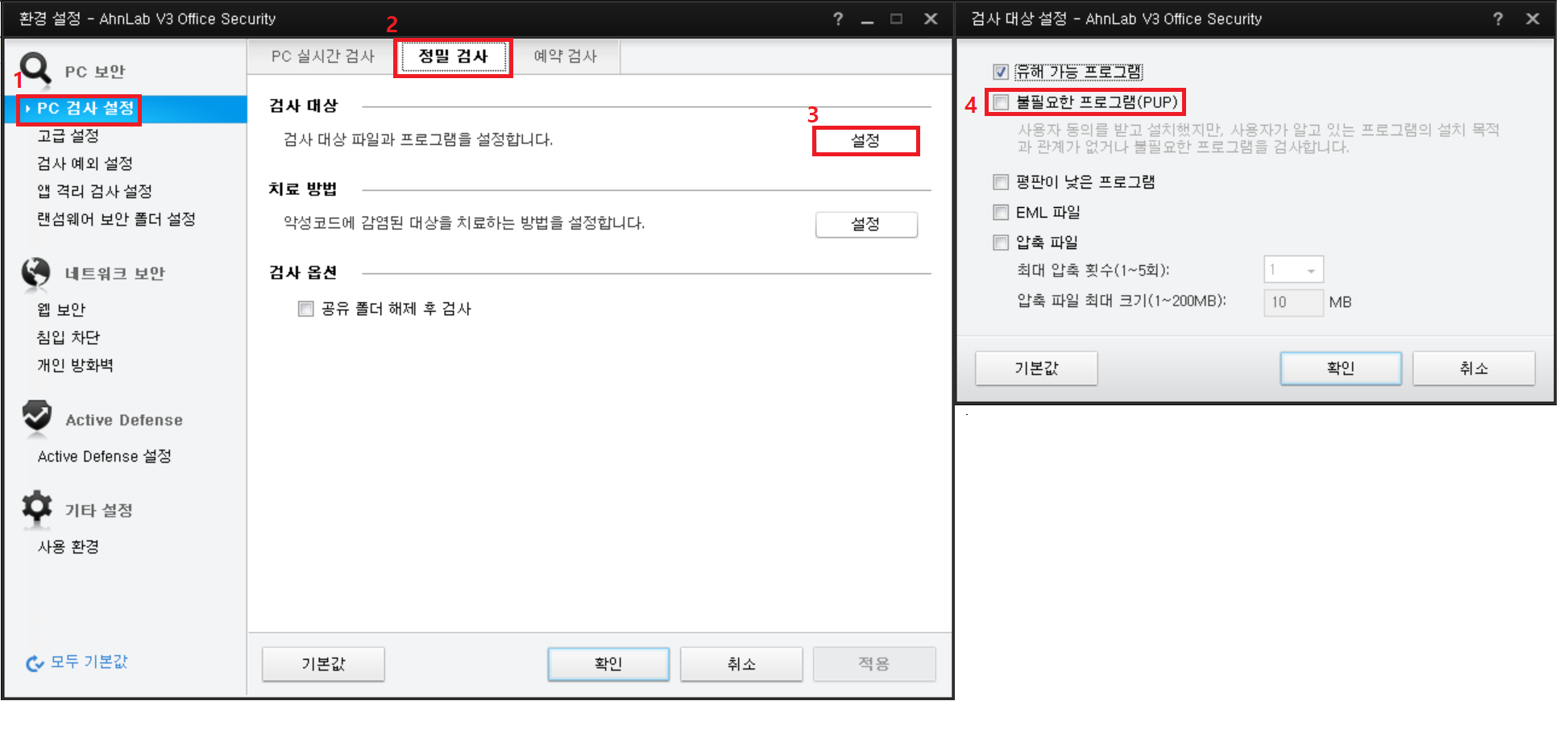Image resolution: width=1568 pixels, height=730 pixels.
Task: Open 개인 방화벽 settings
Action: point(75,366)
